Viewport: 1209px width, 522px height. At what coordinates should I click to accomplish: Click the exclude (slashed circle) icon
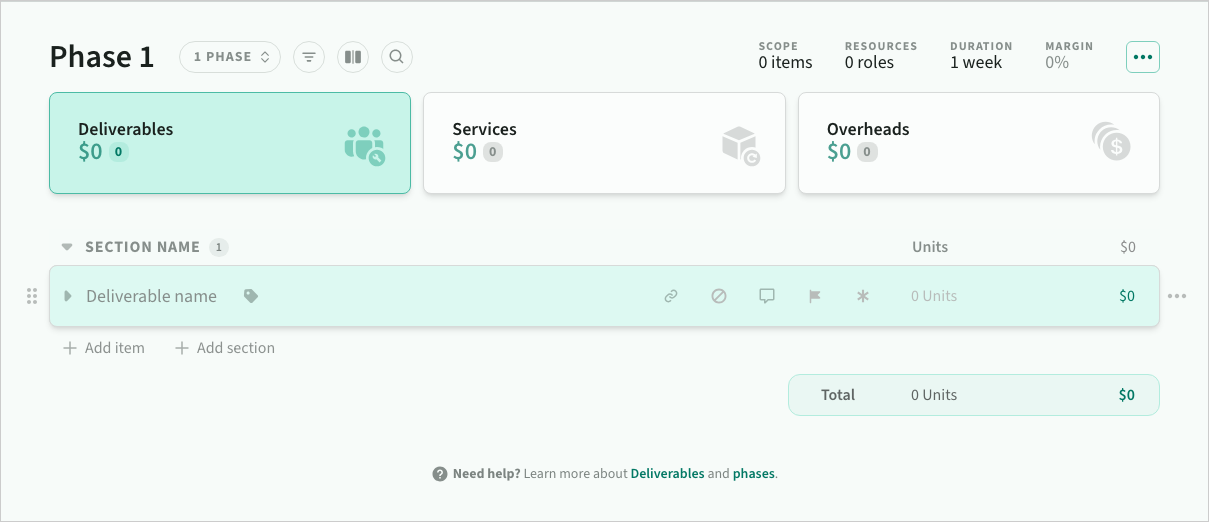click(x=719, y=296)
